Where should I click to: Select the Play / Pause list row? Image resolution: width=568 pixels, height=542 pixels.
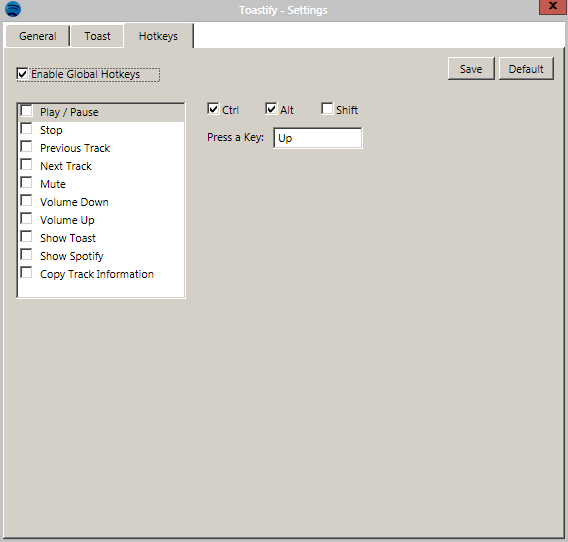[101, 112]
